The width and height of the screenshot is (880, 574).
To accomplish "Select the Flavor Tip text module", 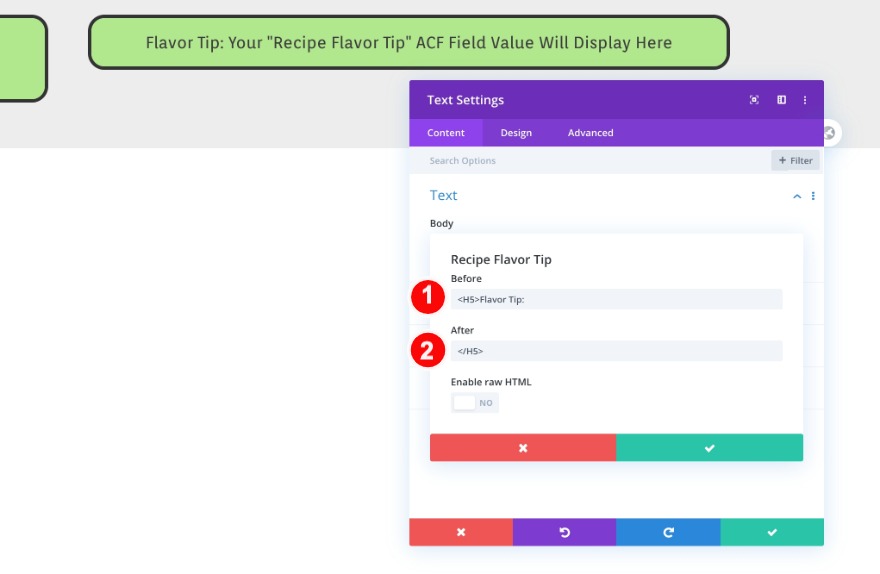I will [408, 43].
